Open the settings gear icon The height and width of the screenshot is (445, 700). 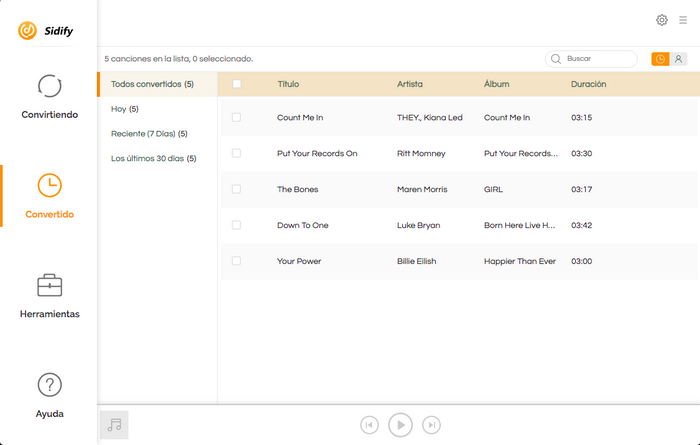click(662, 20)
